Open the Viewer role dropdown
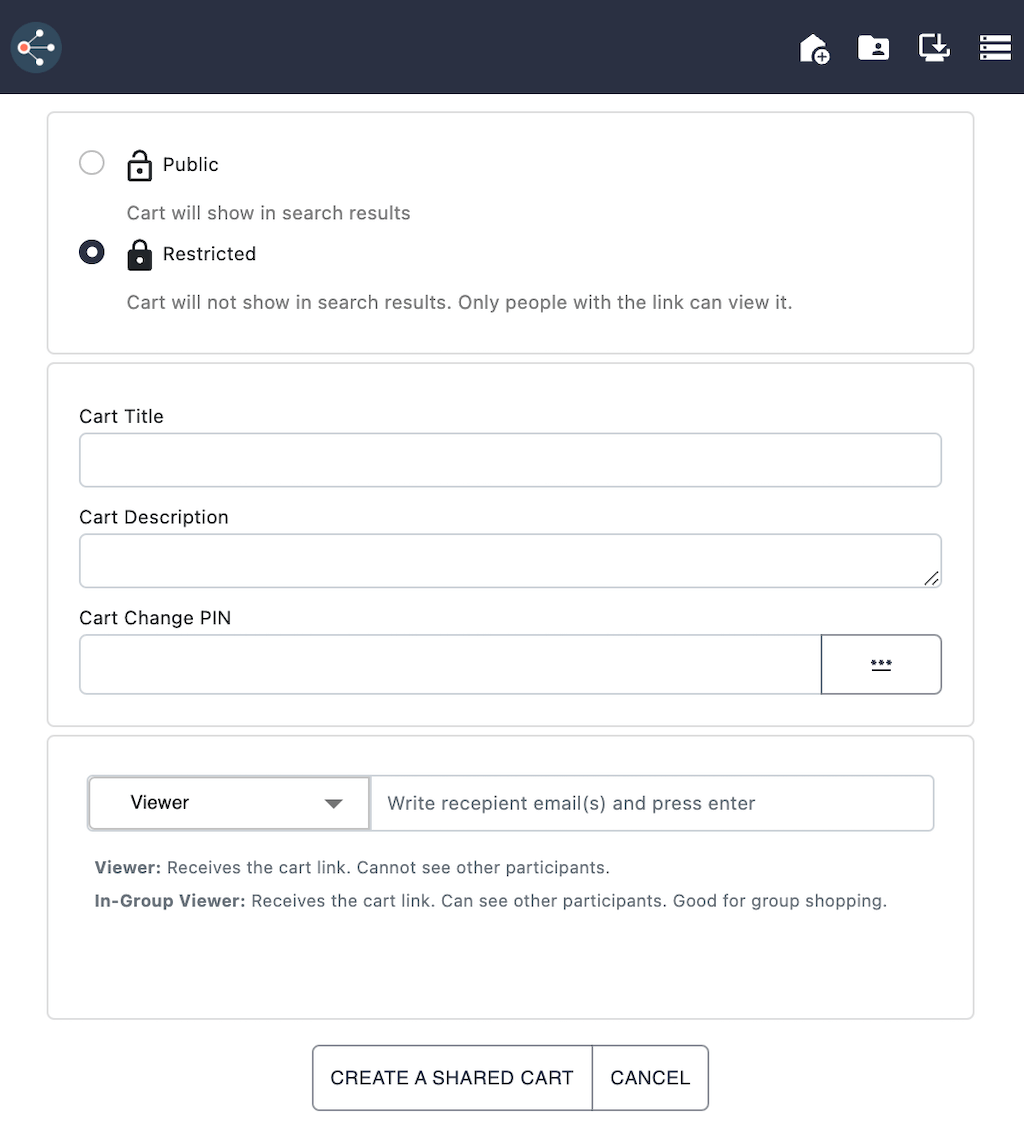The height and width of the screenshot is (1133, 1024). (228, 803)
